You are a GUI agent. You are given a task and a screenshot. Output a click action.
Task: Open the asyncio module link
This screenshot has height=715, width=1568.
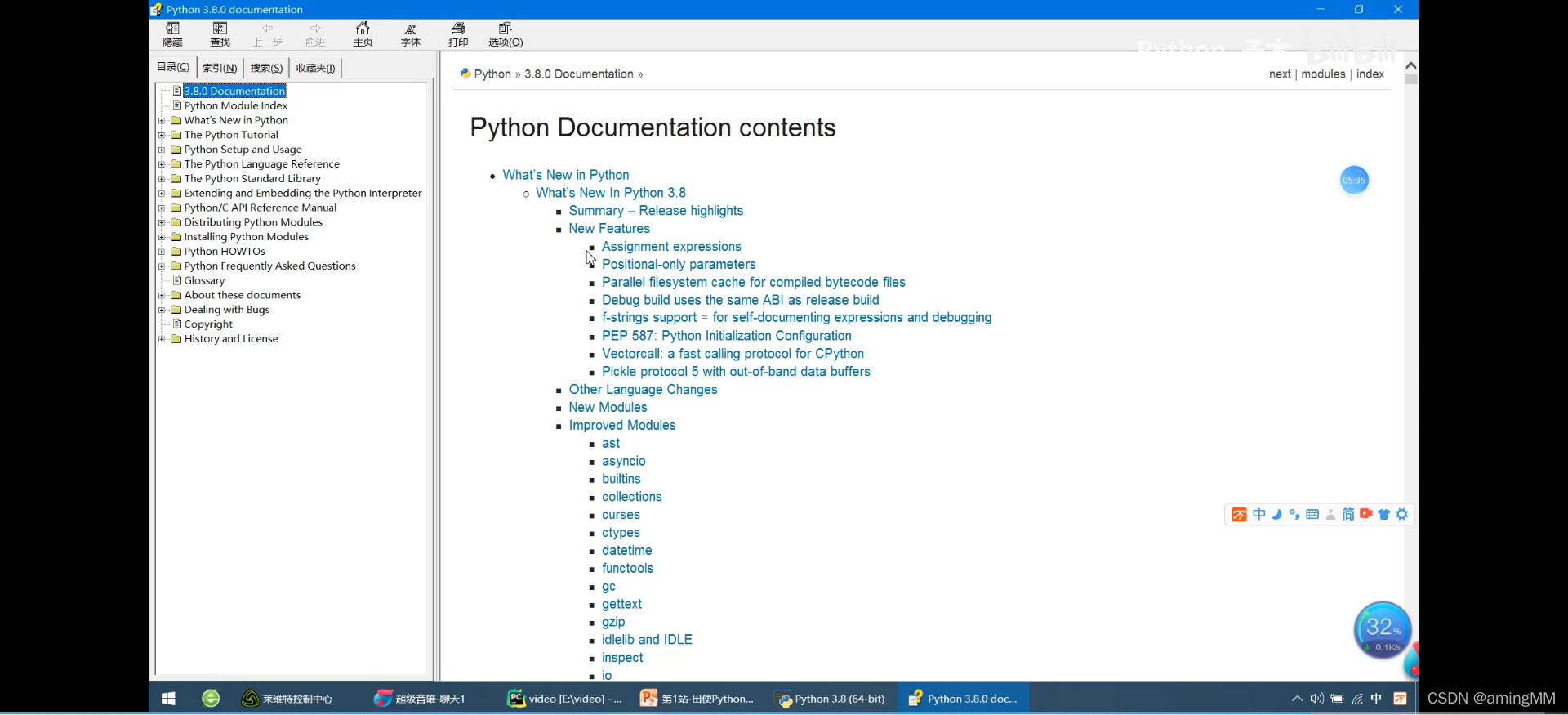coord(624,462)
